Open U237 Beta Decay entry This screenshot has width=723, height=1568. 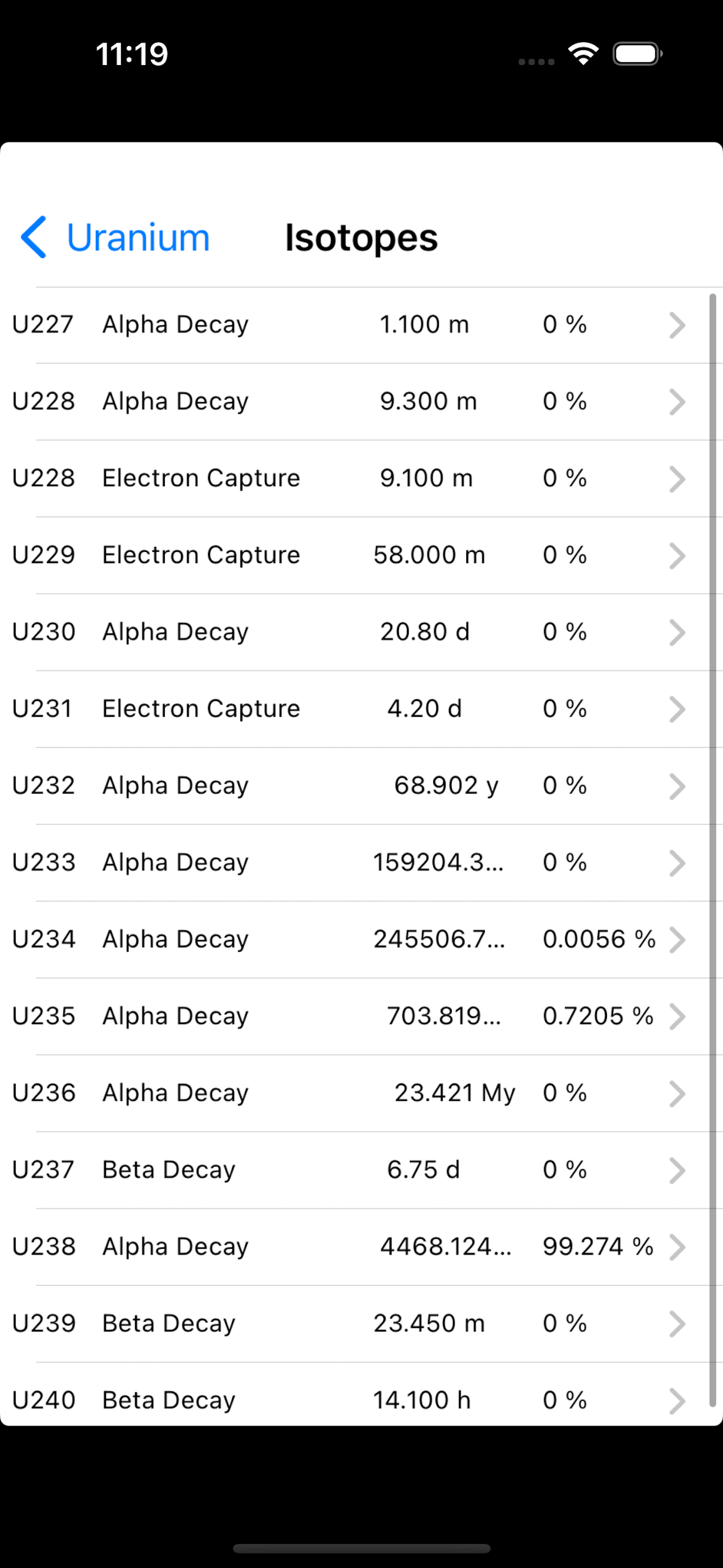[361, 1170]
